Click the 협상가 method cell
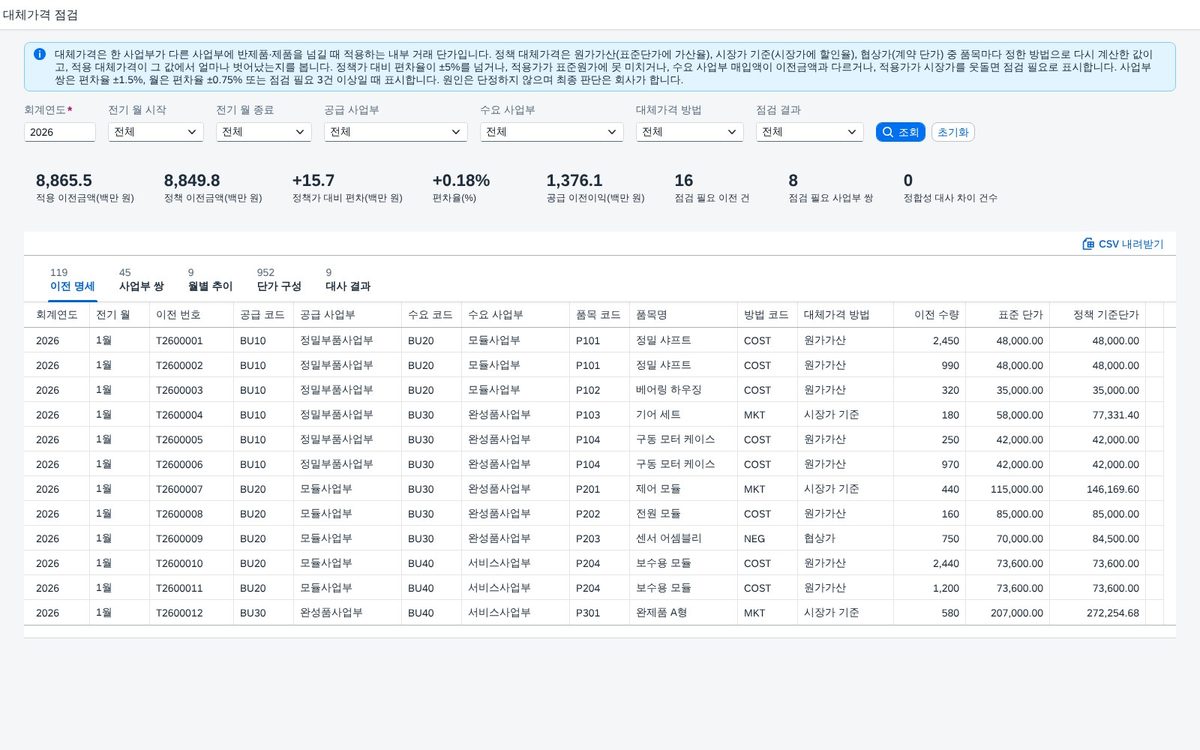The image size is (1200, 750). (x=845, y=538)
